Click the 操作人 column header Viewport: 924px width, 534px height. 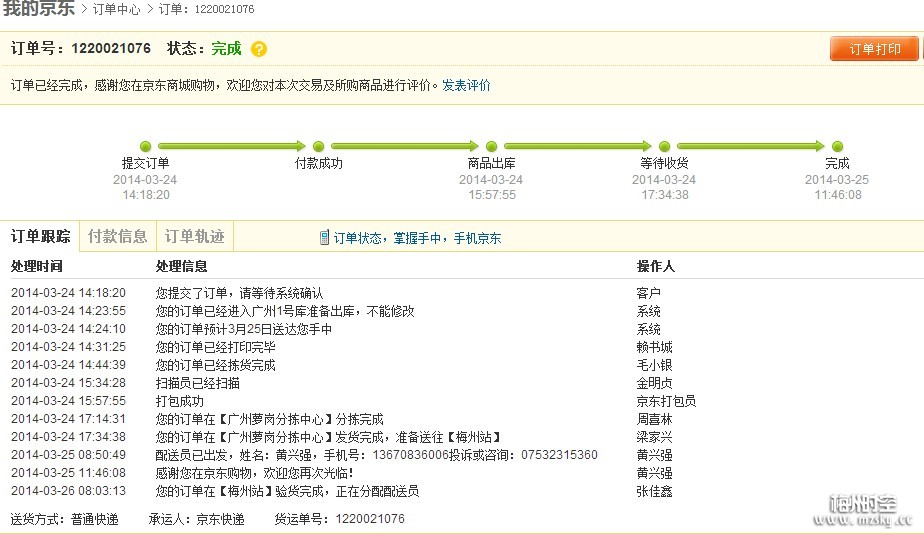(x=655, y=267)
